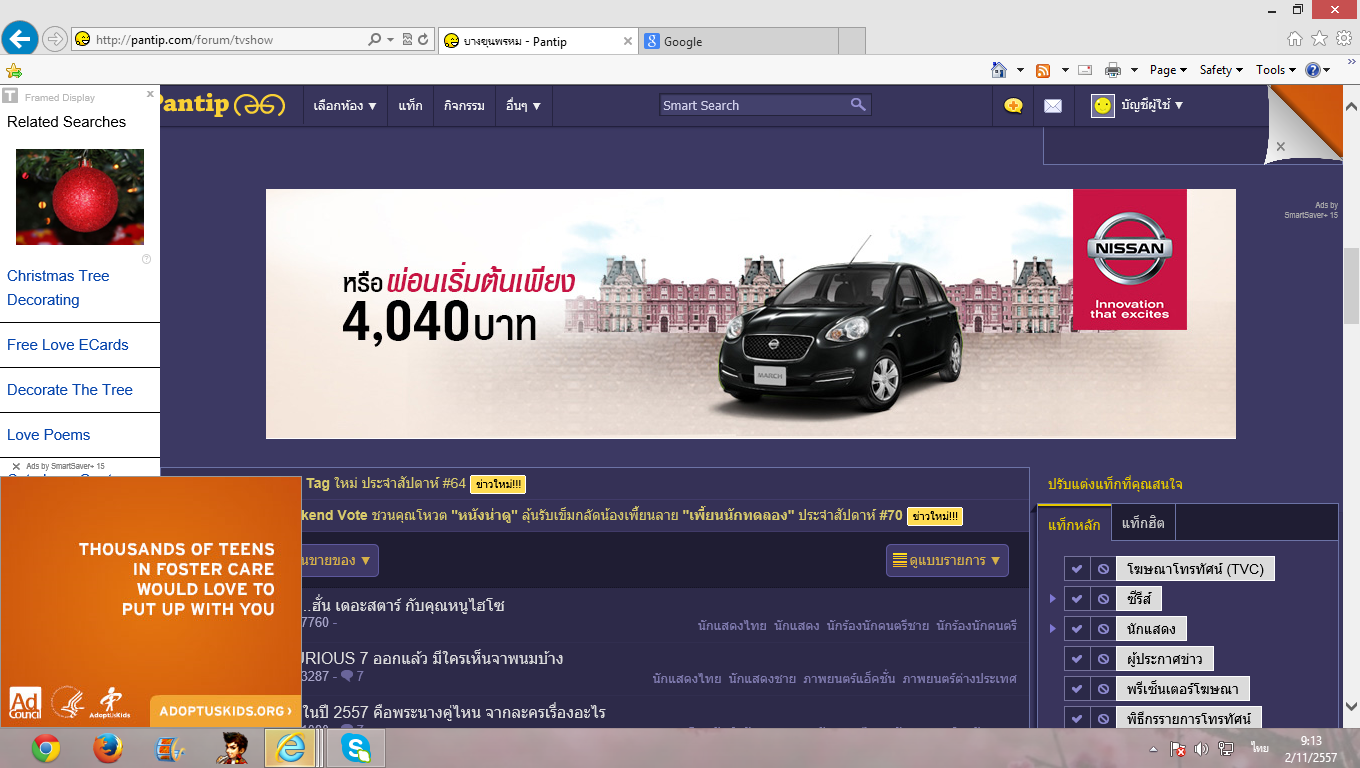
Task: Expand the นักแสดง tag subtree arrow
Action: click(x=1052, y=629)
